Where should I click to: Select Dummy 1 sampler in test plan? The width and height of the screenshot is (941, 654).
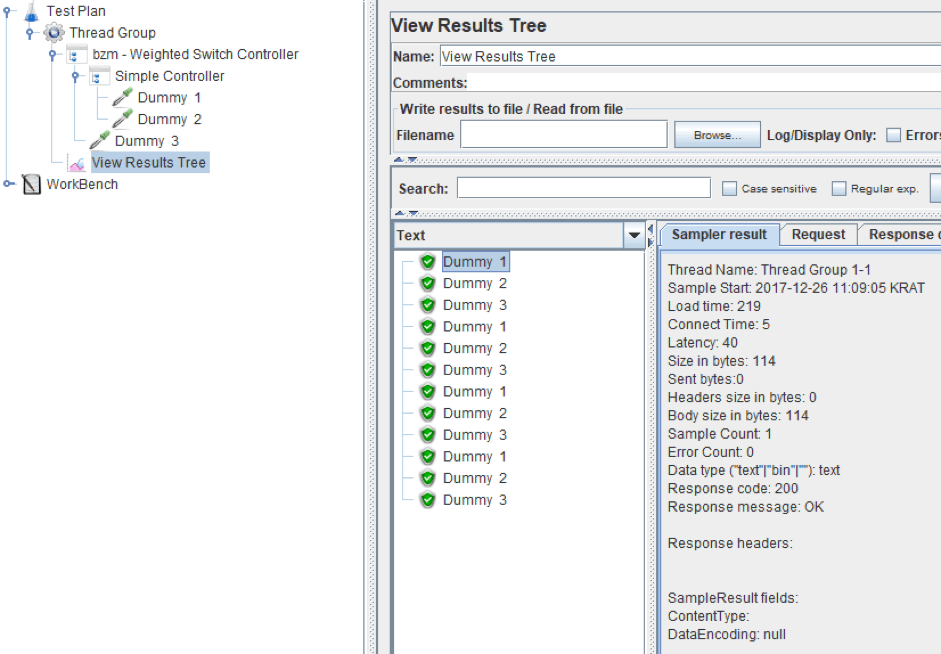(169, 97)
